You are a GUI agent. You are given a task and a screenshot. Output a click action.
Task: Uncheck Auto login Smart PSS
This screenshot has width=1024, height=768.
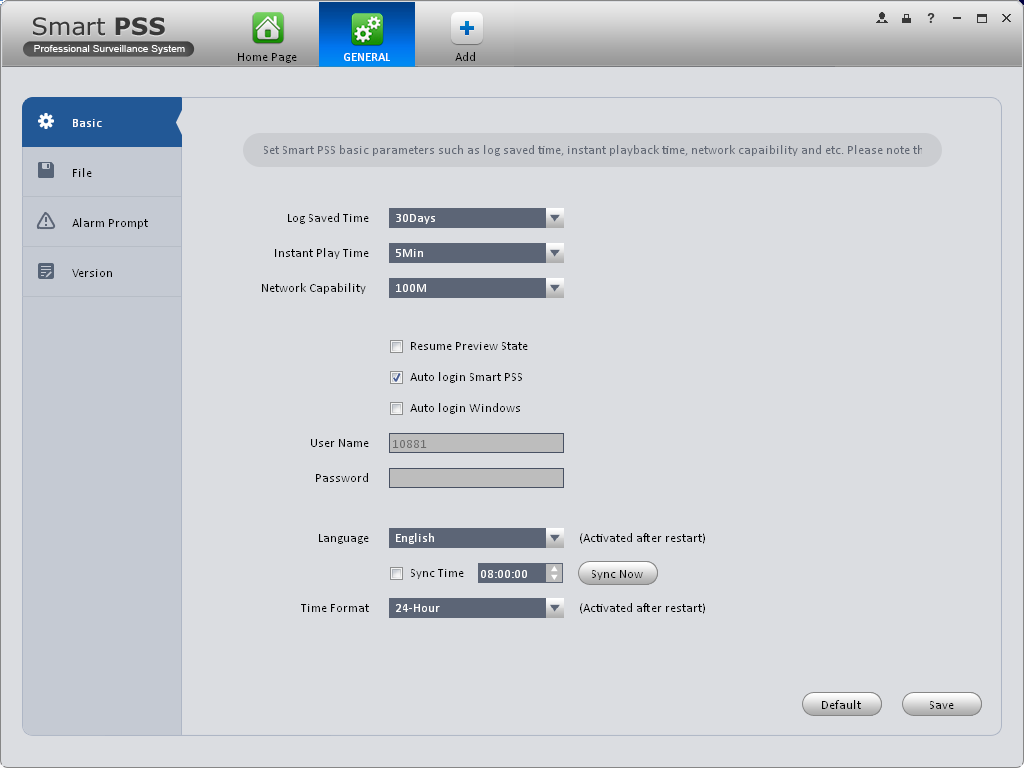(396, 377)
